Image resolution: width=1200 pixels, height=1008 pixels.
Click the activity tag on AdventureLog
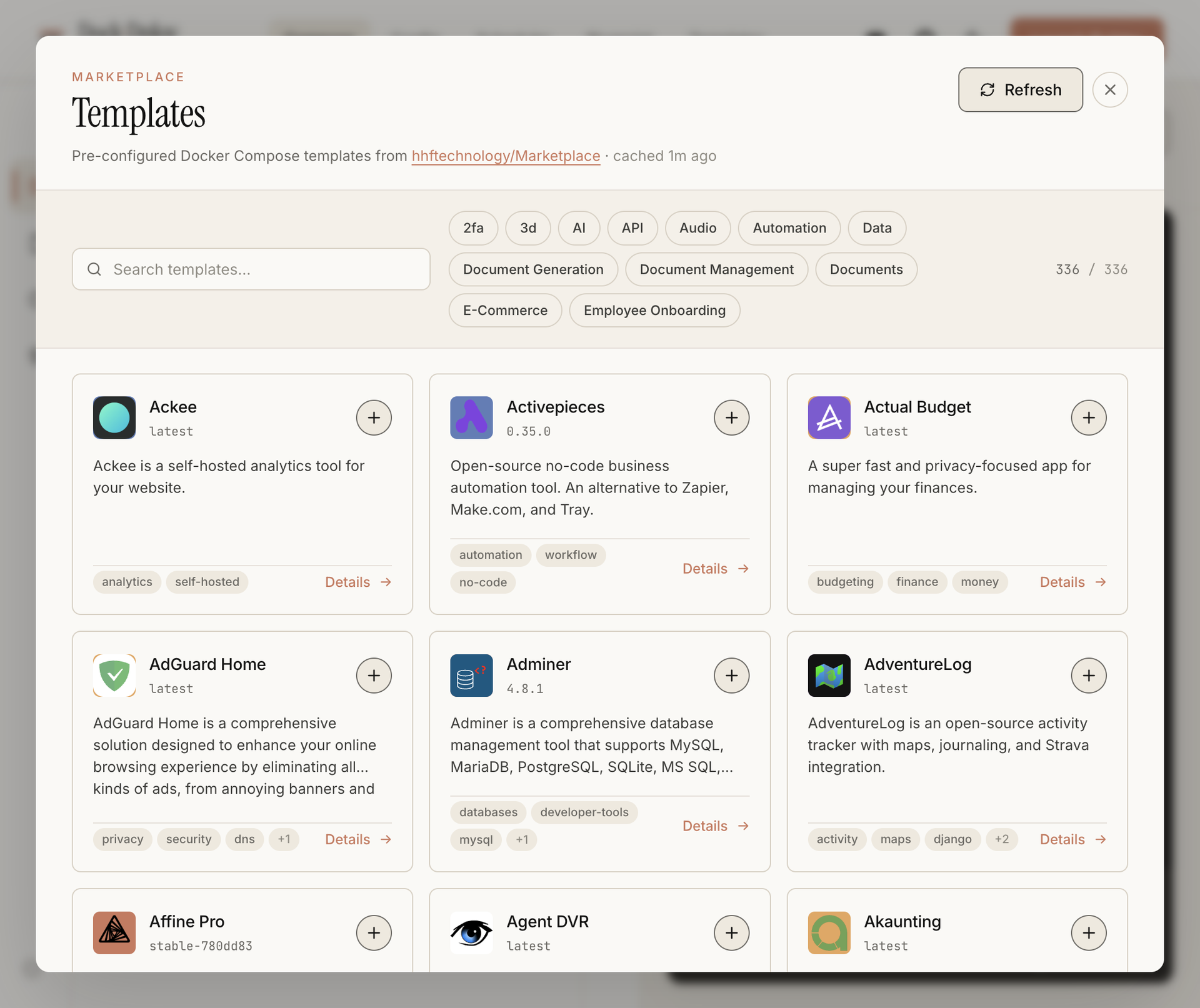click(x=837, y=839)
